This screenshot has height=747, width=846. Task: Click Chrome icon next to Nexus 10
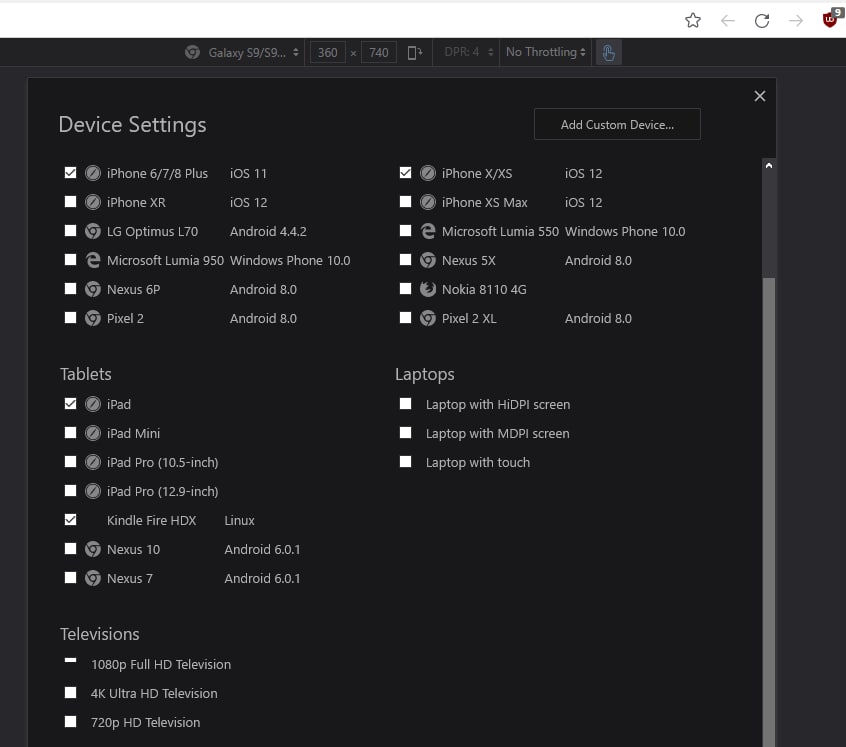coord(93,550)
